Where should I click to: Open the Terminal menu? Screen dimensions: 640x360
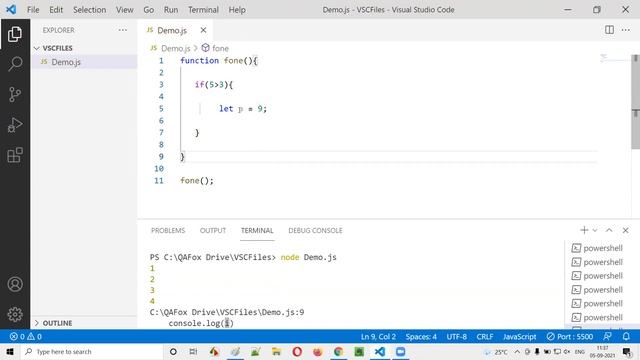pyautogui.click(x=203, y=9)
